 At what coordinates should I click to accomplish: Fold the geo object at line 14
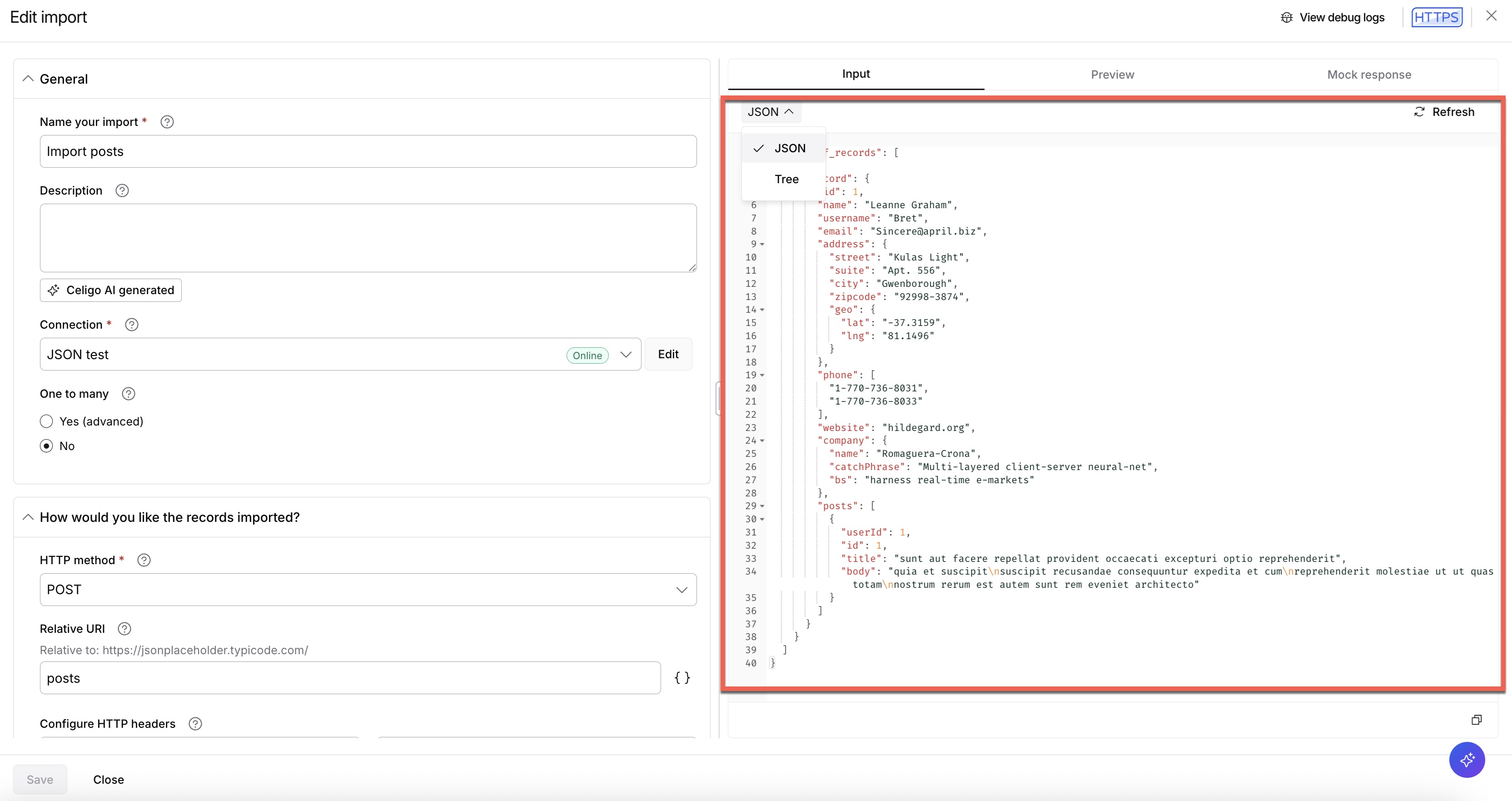[x=762, y=310]
